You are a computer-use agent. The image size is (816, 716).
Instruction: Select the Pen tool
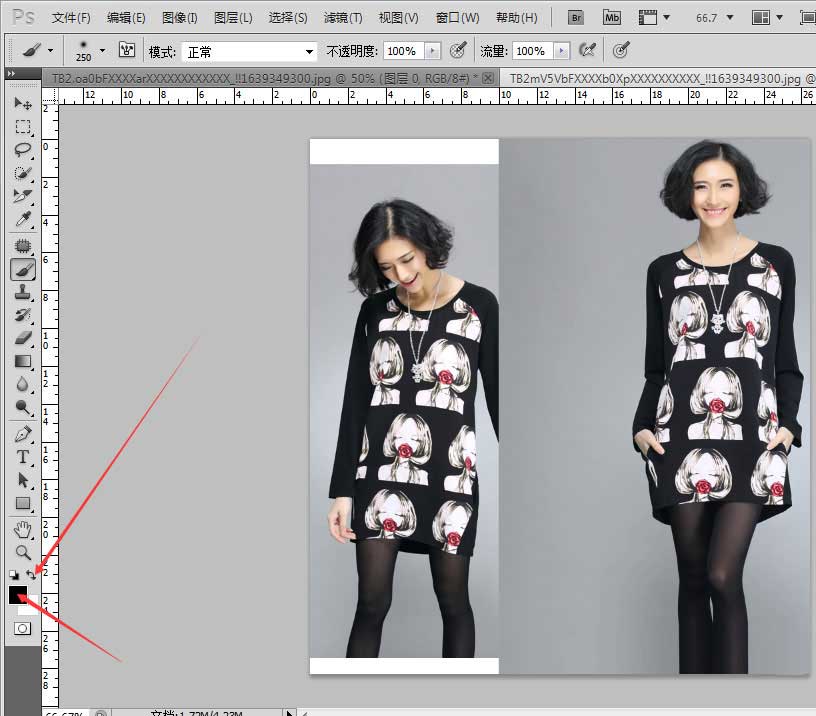point(22,433)
